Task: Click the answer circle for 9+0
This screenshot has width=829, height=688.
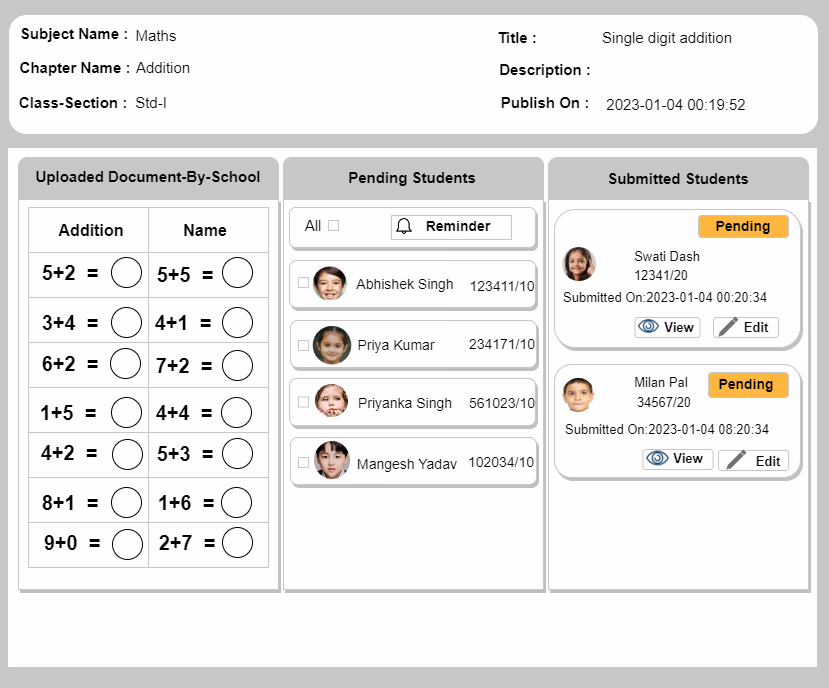Action: click(x=127, y=544)
